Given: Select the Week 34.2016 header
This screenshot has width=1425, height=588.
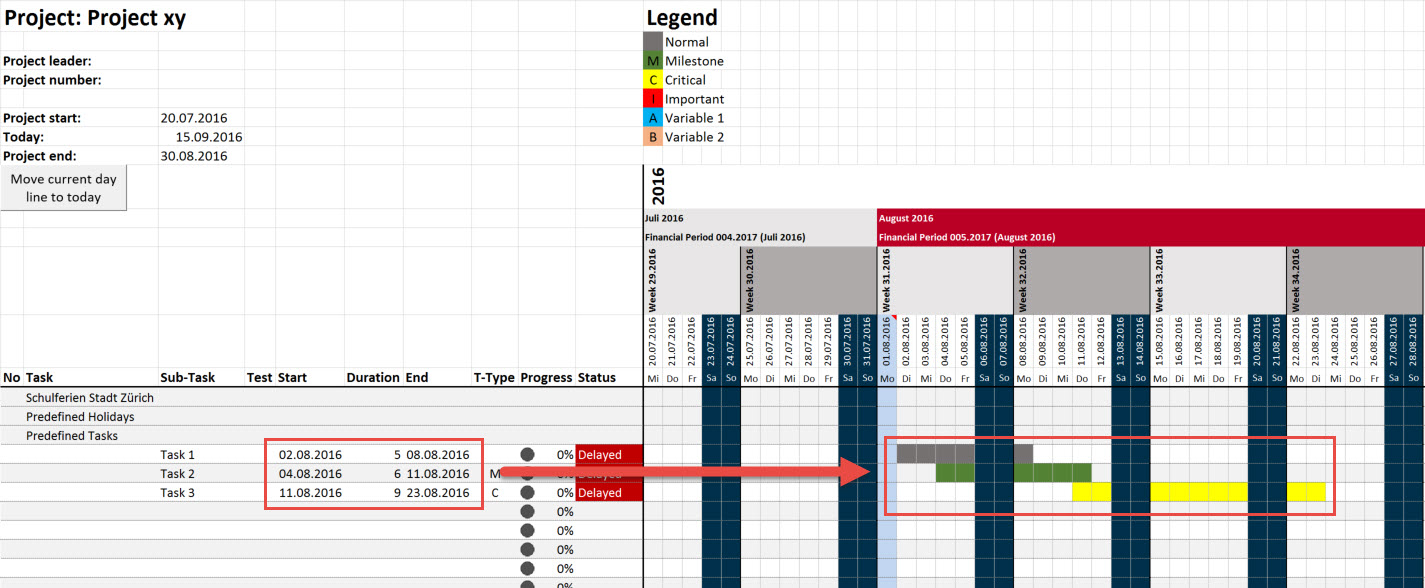Looking at the screenshot, I should (1355, 281).
